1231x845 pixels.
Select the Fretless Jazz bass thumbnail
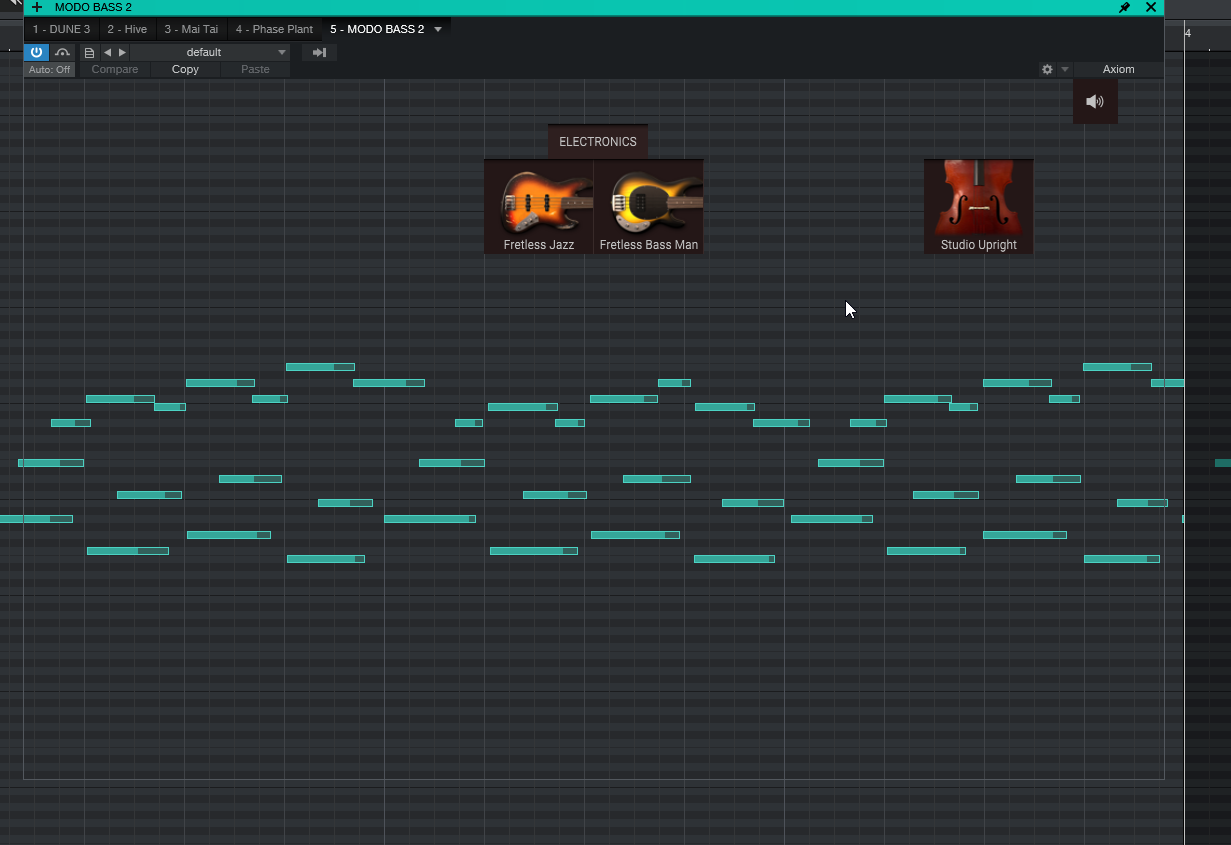[x=539, y=207]
